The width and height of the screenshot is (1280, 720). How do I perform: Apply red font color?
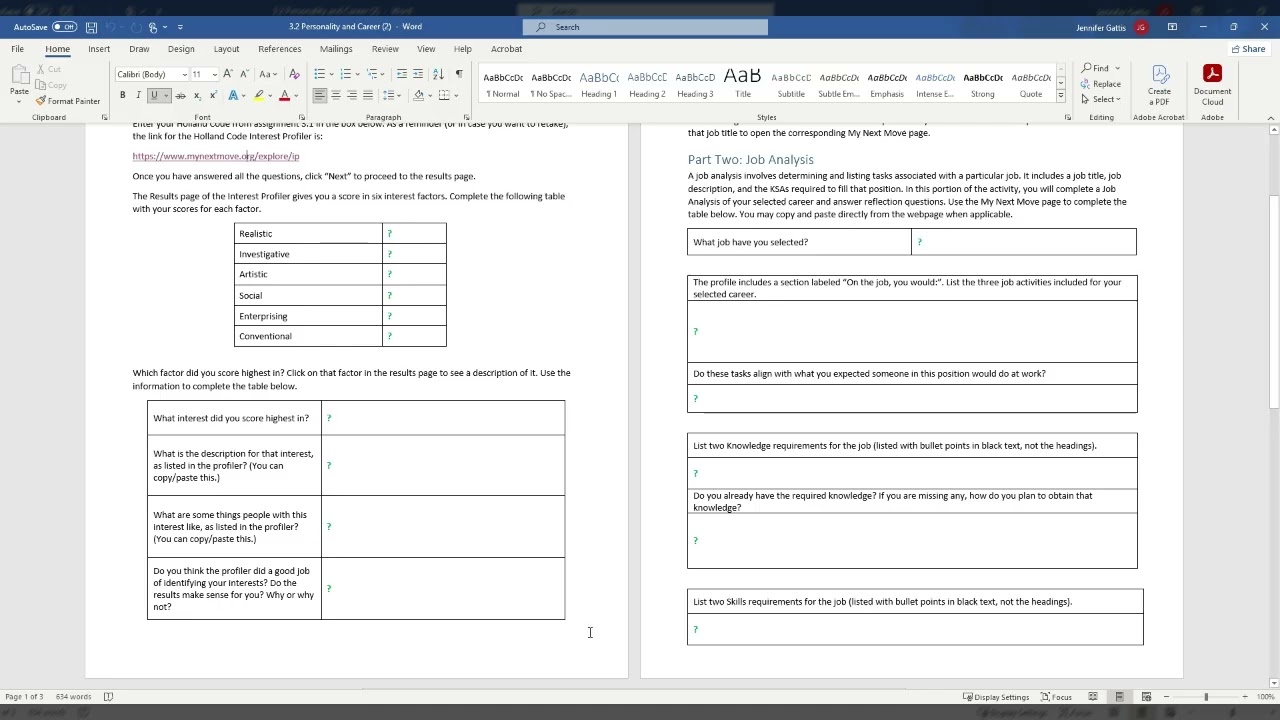[284, 96]
